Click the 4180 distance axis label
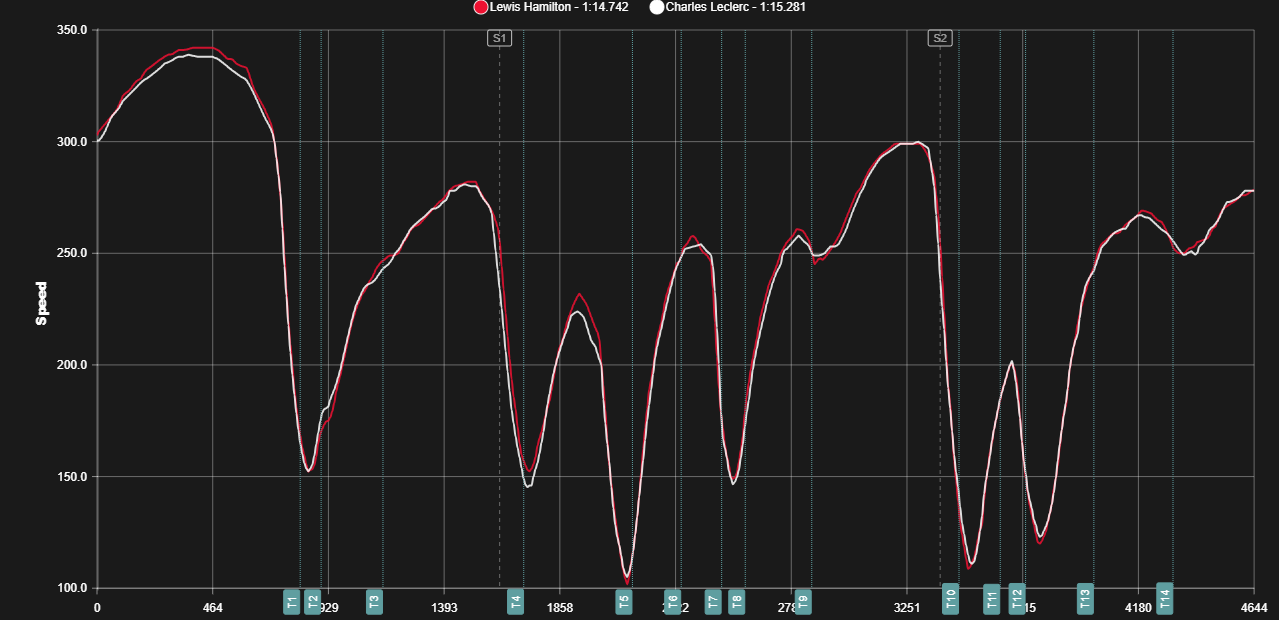Screen dimensions: 1279x620 (x=1138, y=607)
